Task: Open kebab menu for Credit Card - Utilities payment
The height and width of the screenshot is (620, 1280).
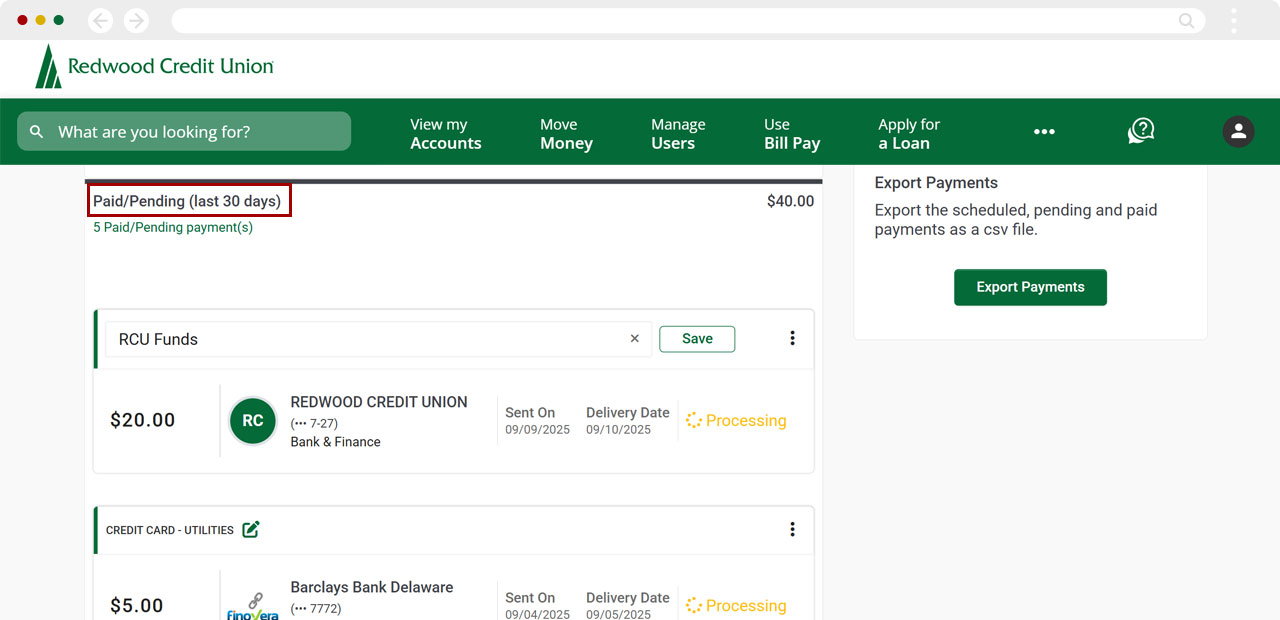Action: (x=792, y=530)
